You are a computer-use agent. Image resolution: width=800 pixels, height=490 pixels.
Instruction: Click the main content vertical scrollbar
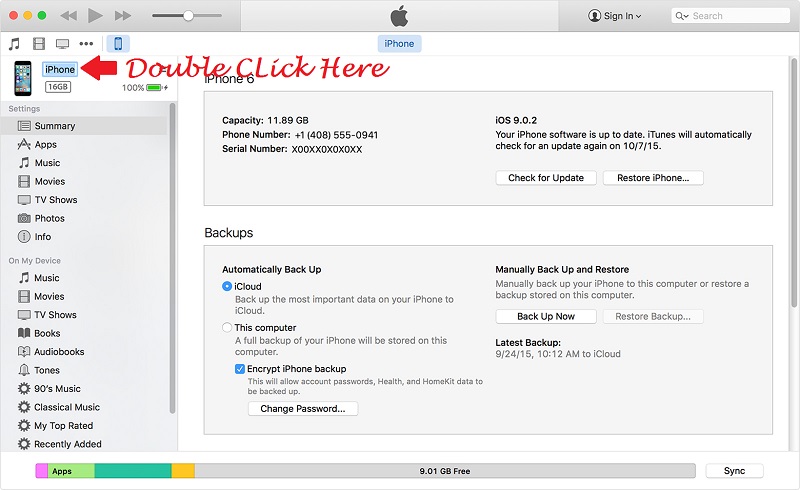[793, 184]
